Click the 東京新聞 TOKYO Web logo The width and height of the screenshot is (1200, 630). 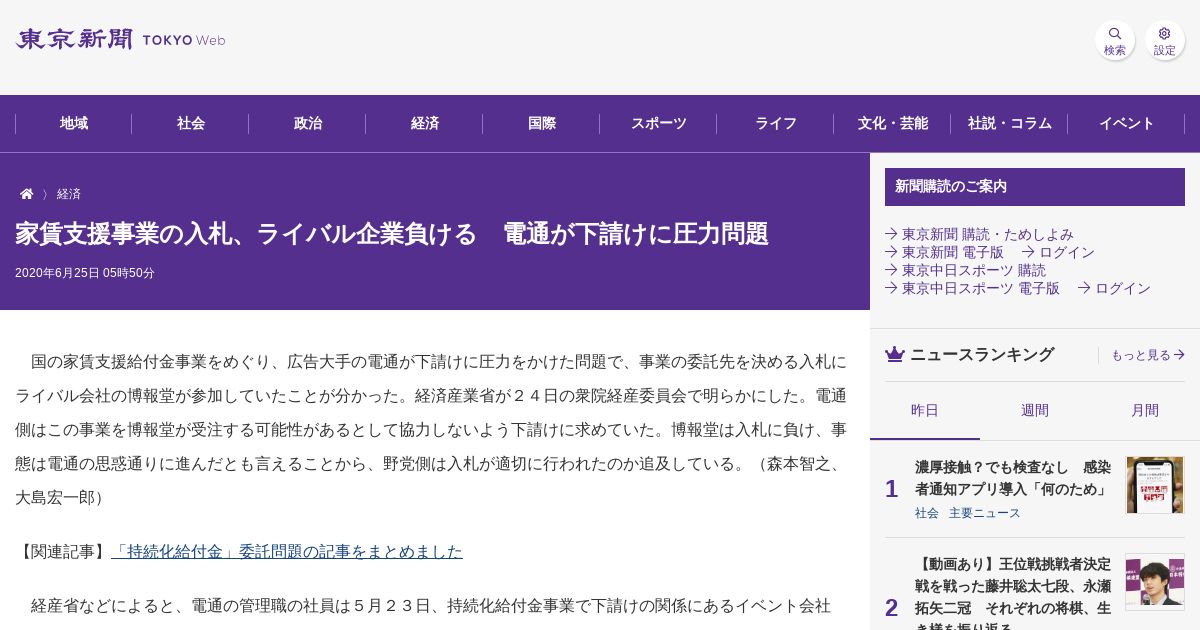(x=120, y=40)
